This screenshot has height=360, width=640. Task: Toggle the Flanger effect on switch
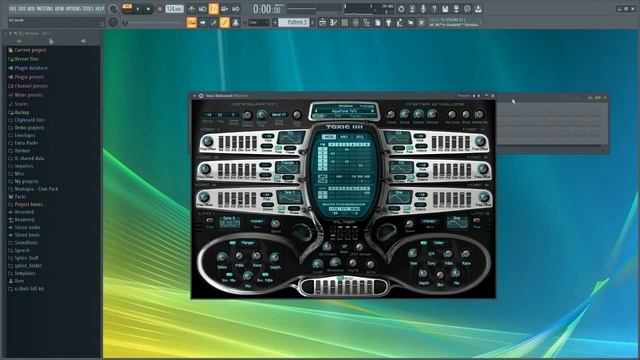pyautogui.click(x=233, y=243)
